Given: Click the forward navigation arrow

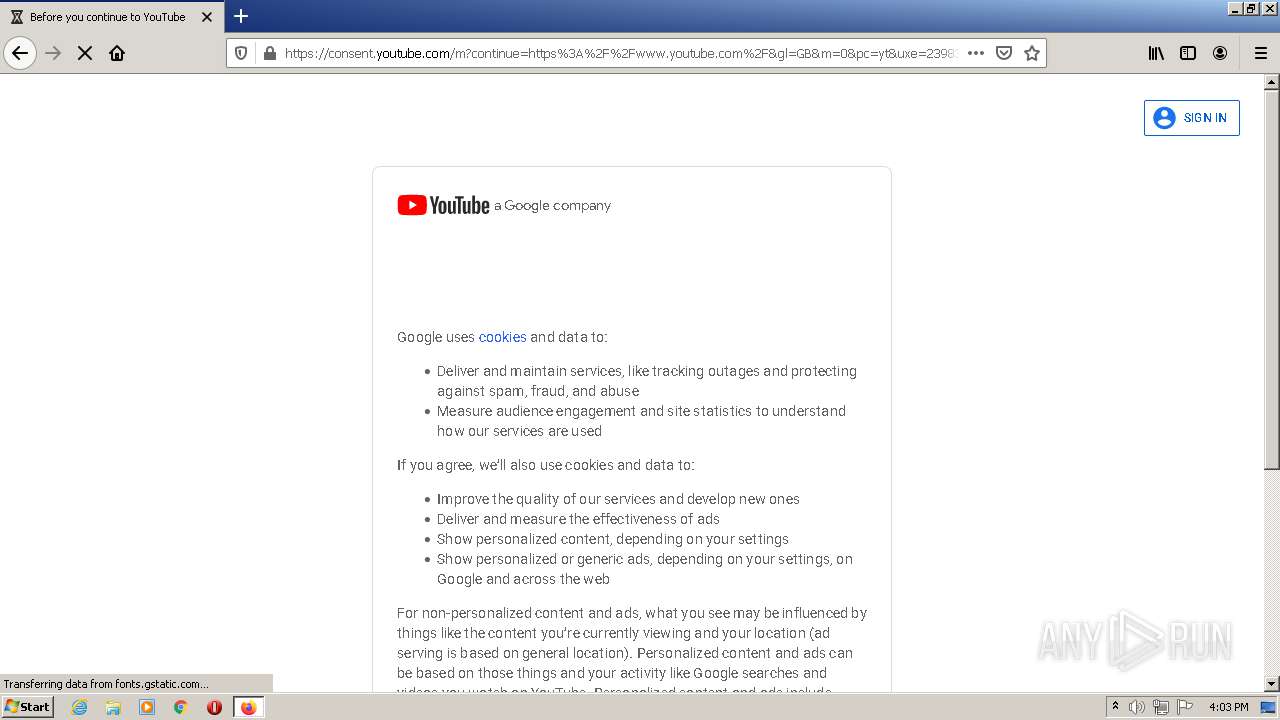Looking at the screenshot, I should [54, 53].
